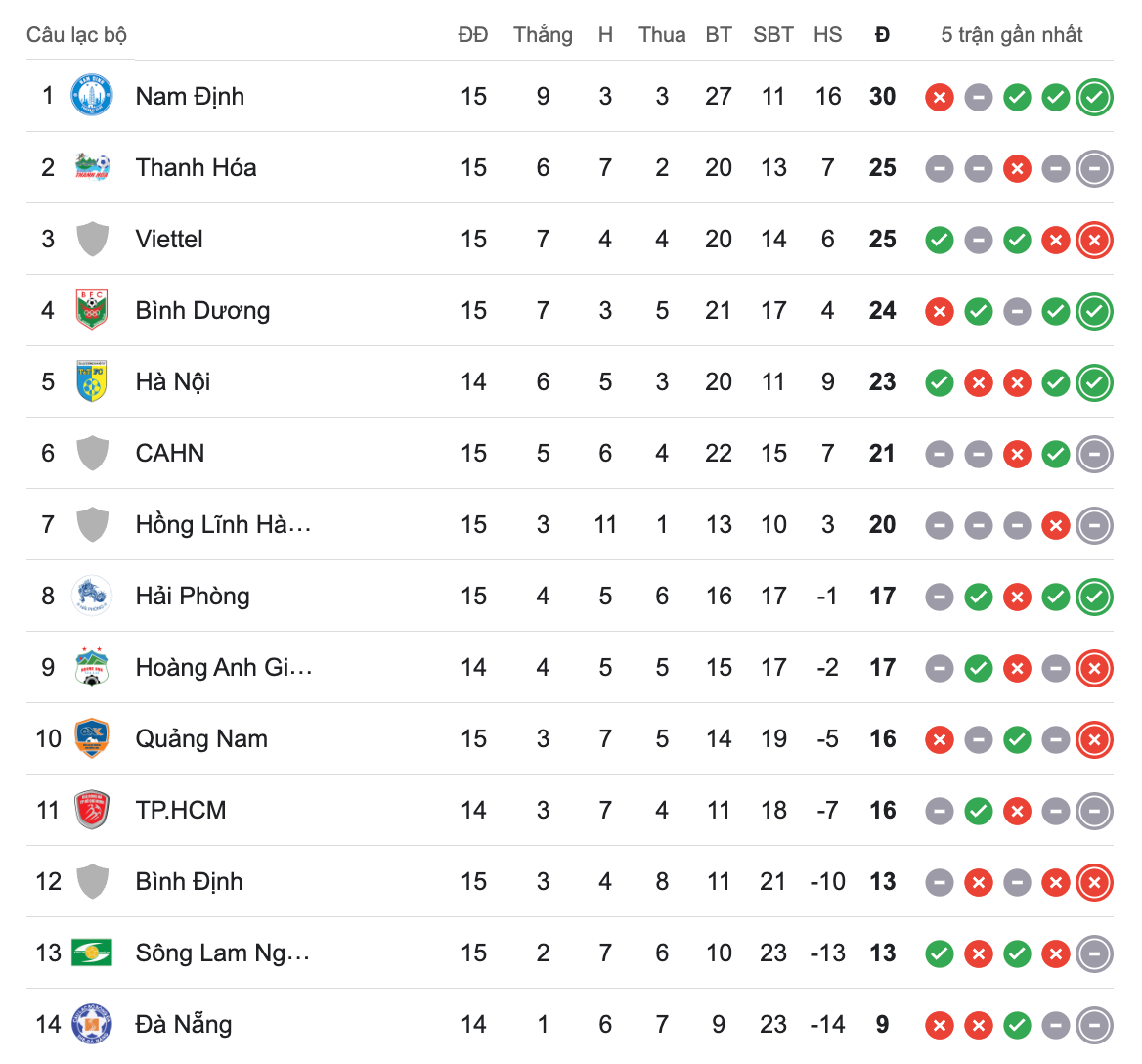Screen dimensions: 1142x1064
Task: Click the Thanh Hóa club crest
Action: pos(92,167)
